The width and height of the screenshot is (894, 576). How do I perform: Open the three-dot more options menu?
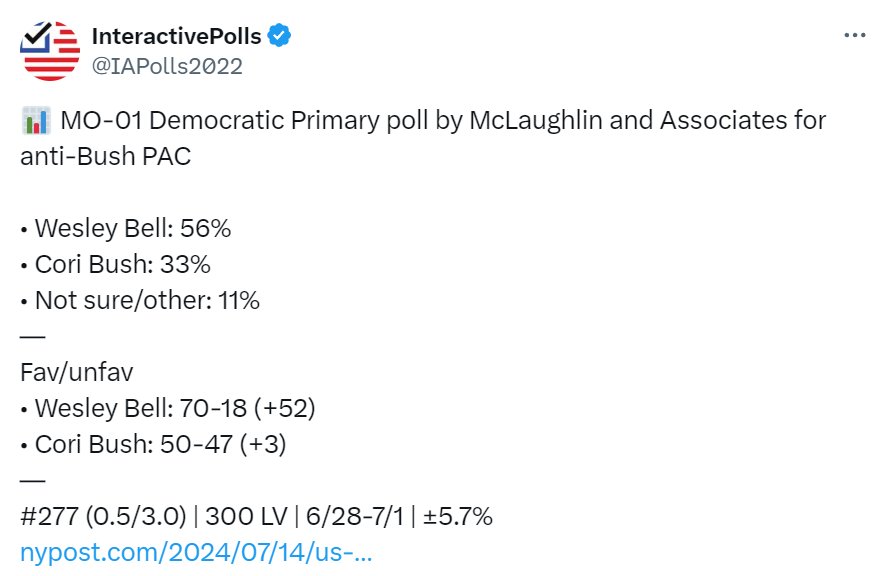855,35
